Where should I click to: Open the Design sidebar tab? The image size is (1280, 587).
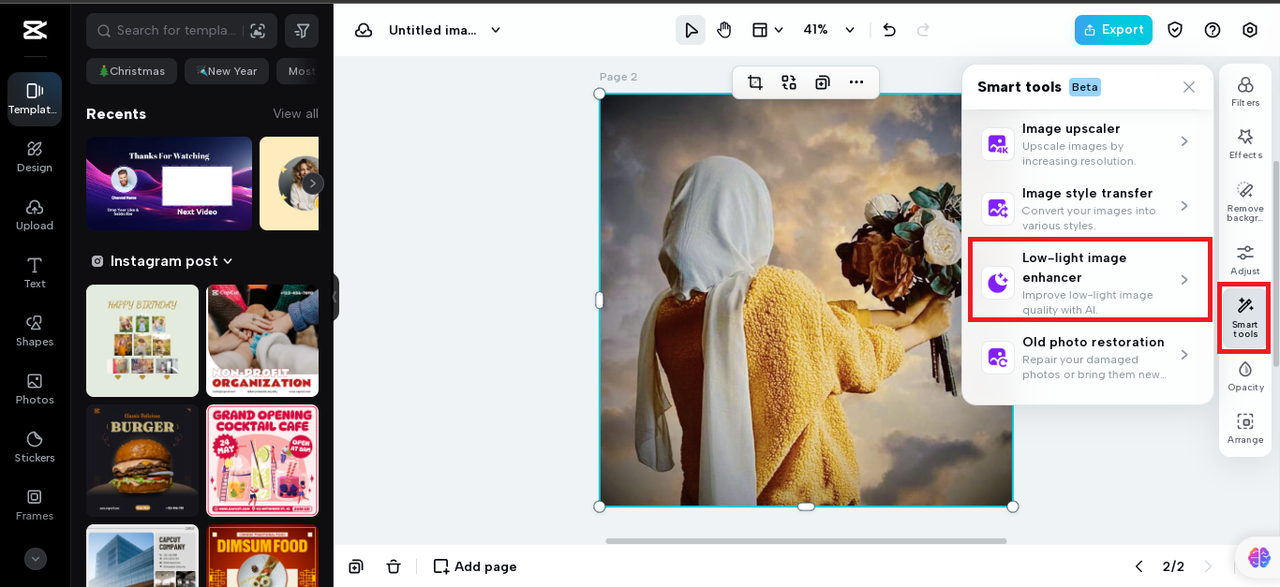tap(35, 157)
